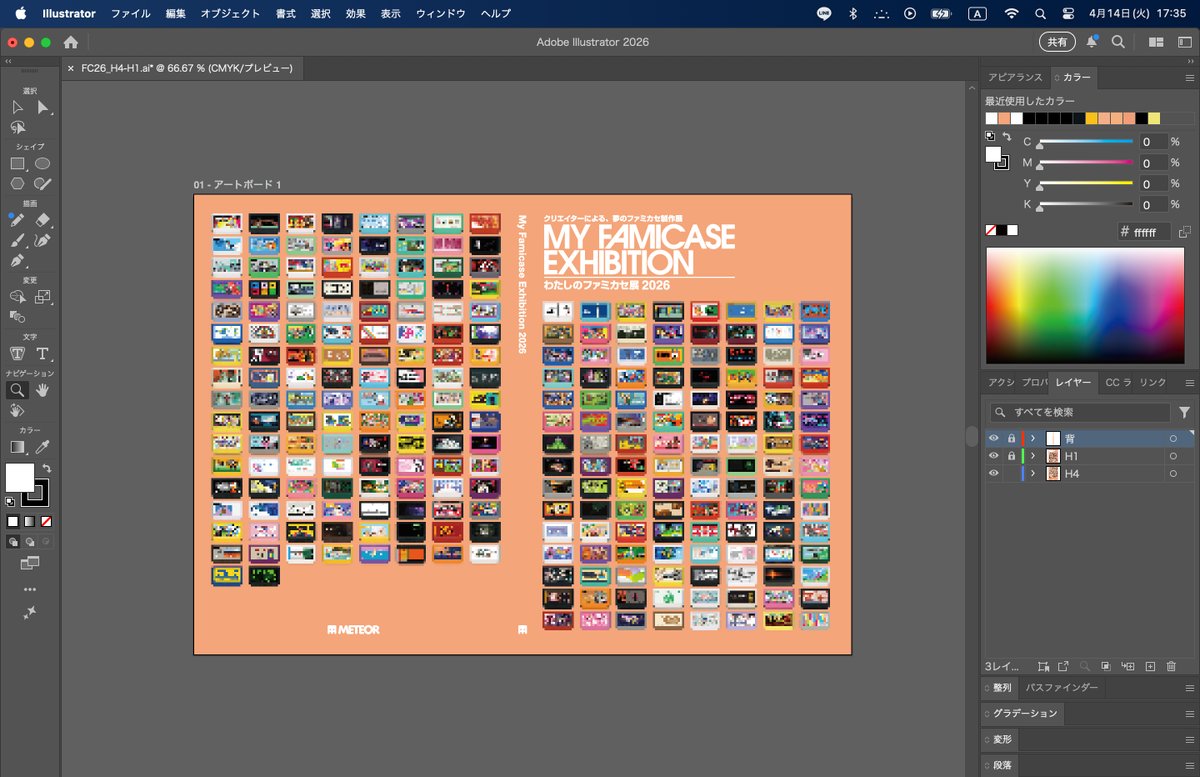This screenshot has width=1200, height=777.
Task: Click target circle of H4 layer
Action: (1173, 474)
